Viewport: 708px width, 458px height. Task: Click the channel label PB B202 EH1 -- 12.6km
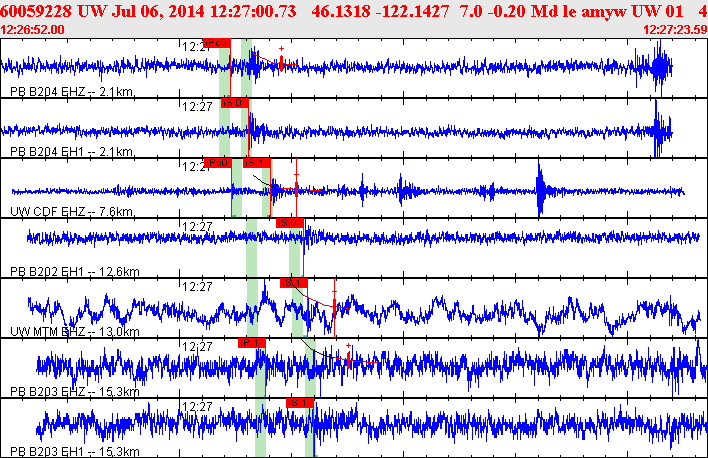coord(75,272)
